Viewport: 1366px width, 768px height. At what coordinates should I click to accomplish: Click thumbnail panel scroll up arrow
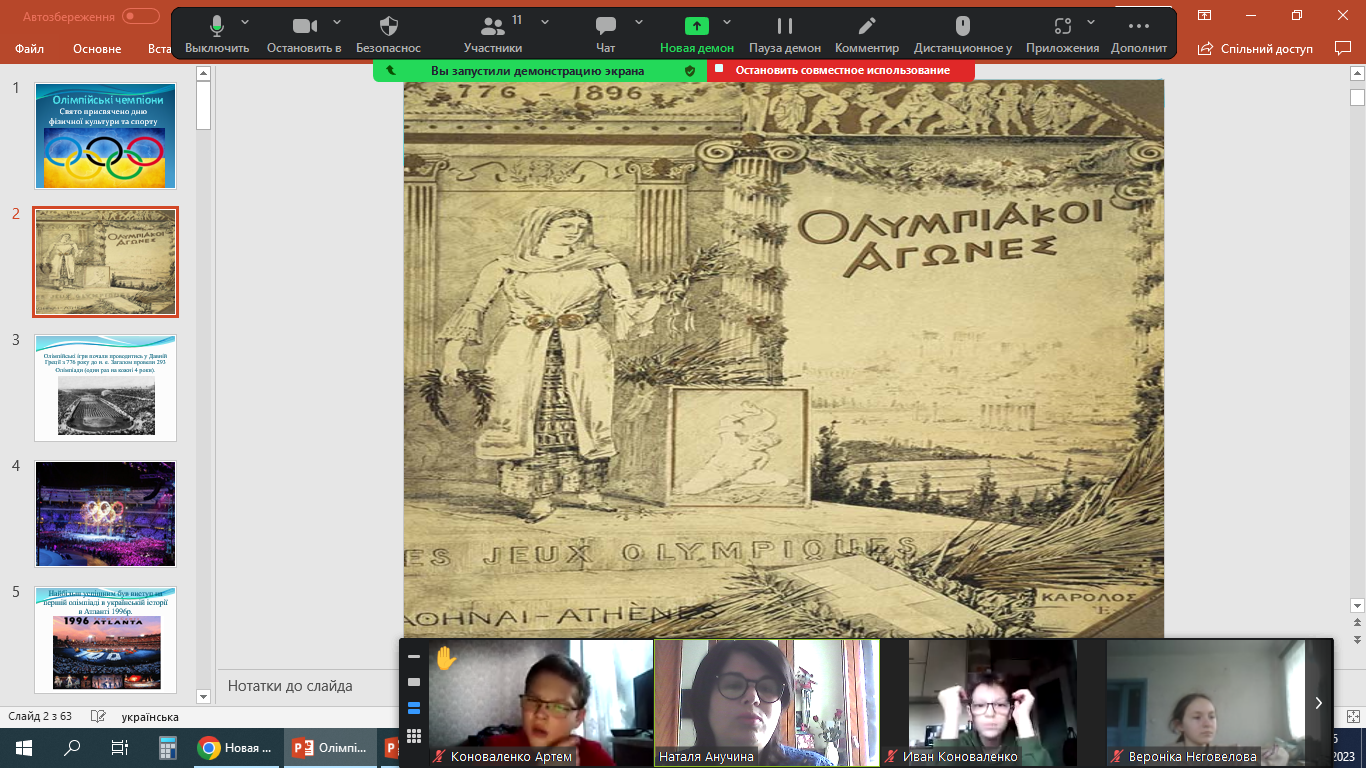[x=204, y=73]
